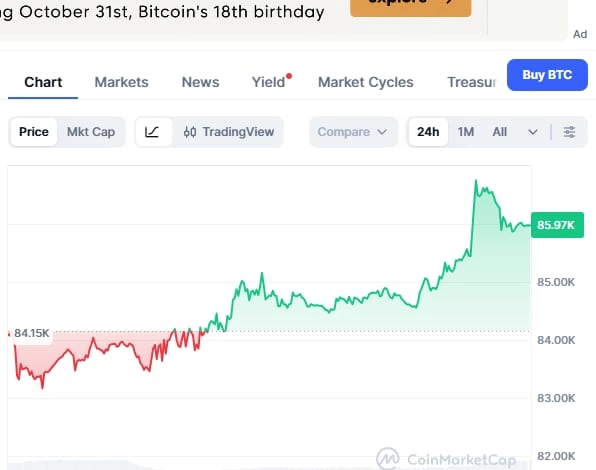Screen dimensions: 596x470
Task: Select the 24h time range
Action: click(x=428, y=132)
